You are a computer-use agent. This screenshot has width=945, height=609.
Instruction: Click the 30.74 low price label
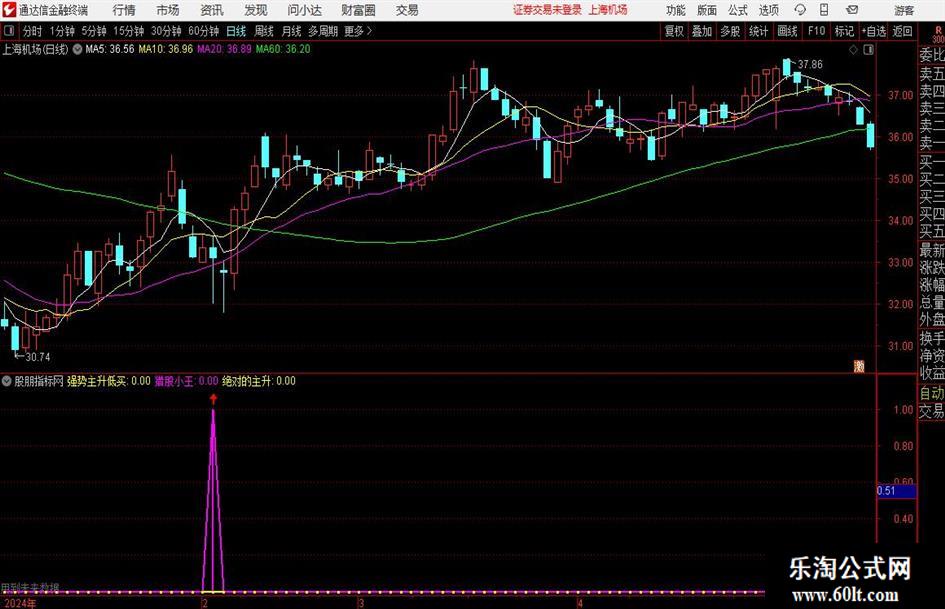coord(37,358)
